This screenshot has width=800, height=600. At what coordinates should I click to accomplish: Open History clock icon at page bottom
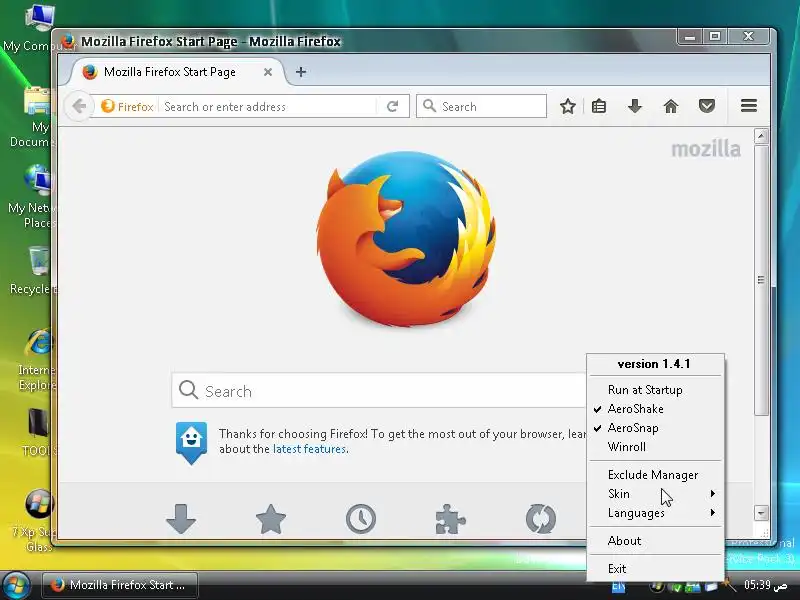(361, 519)
